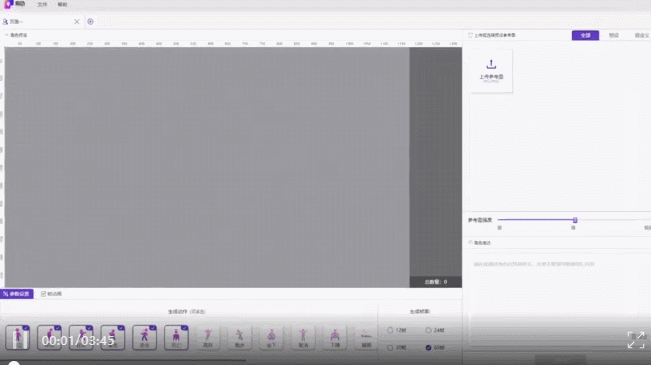Click the purple 全部 filter button
The width and height of the screenshot is (651, 365).
point(585,35)
